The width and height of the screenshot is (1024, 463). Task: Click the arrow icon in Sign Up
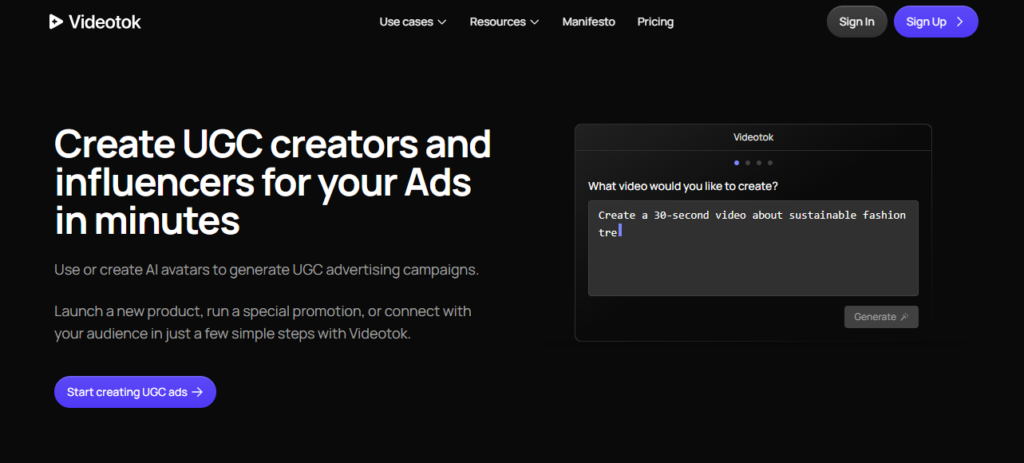pyautogui.click(x=959, y=22)
